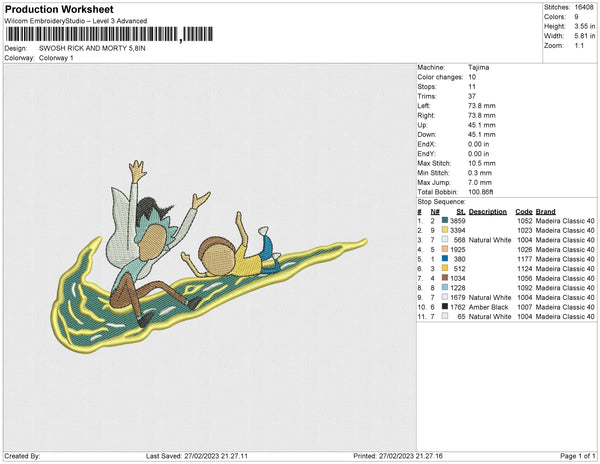Click the 'Stop Sequence:' heading
The width and height of the screenshot is (600, 464).
click(x=441, y=202)
